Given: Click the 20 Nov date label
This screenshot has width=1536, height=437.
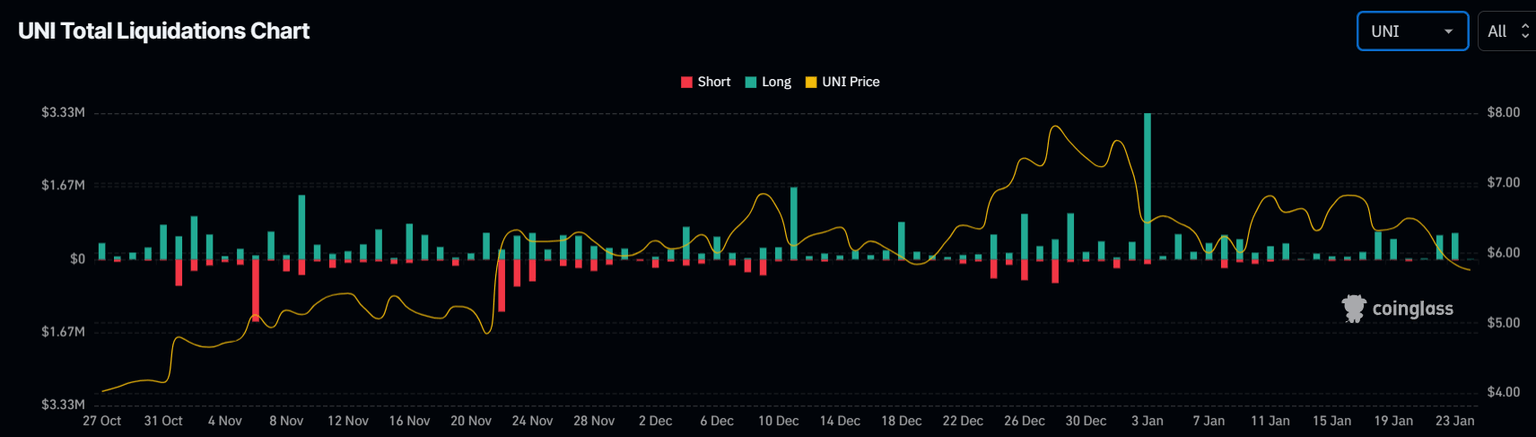Looking at the screenshot, I should [471, 421].
